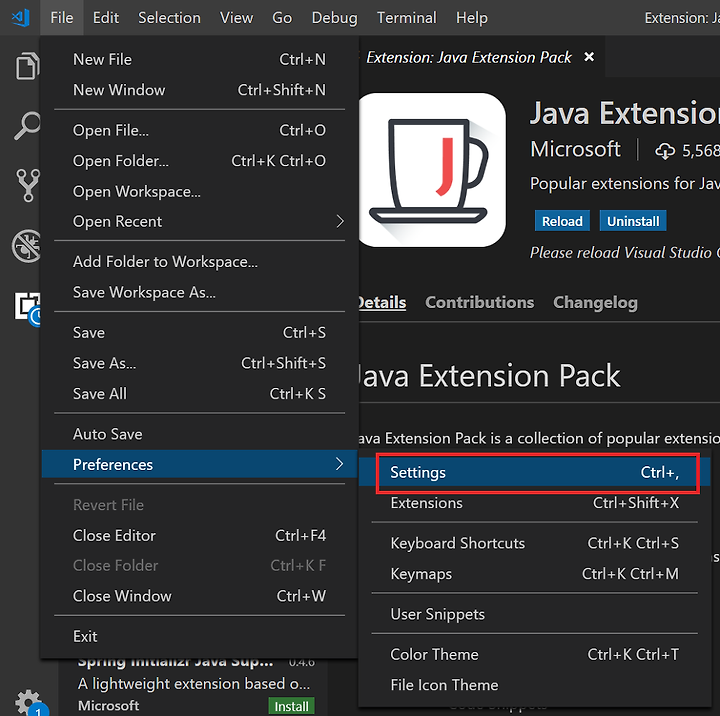Choose Save All
The image size is (720, 716).
coord(199,394)
